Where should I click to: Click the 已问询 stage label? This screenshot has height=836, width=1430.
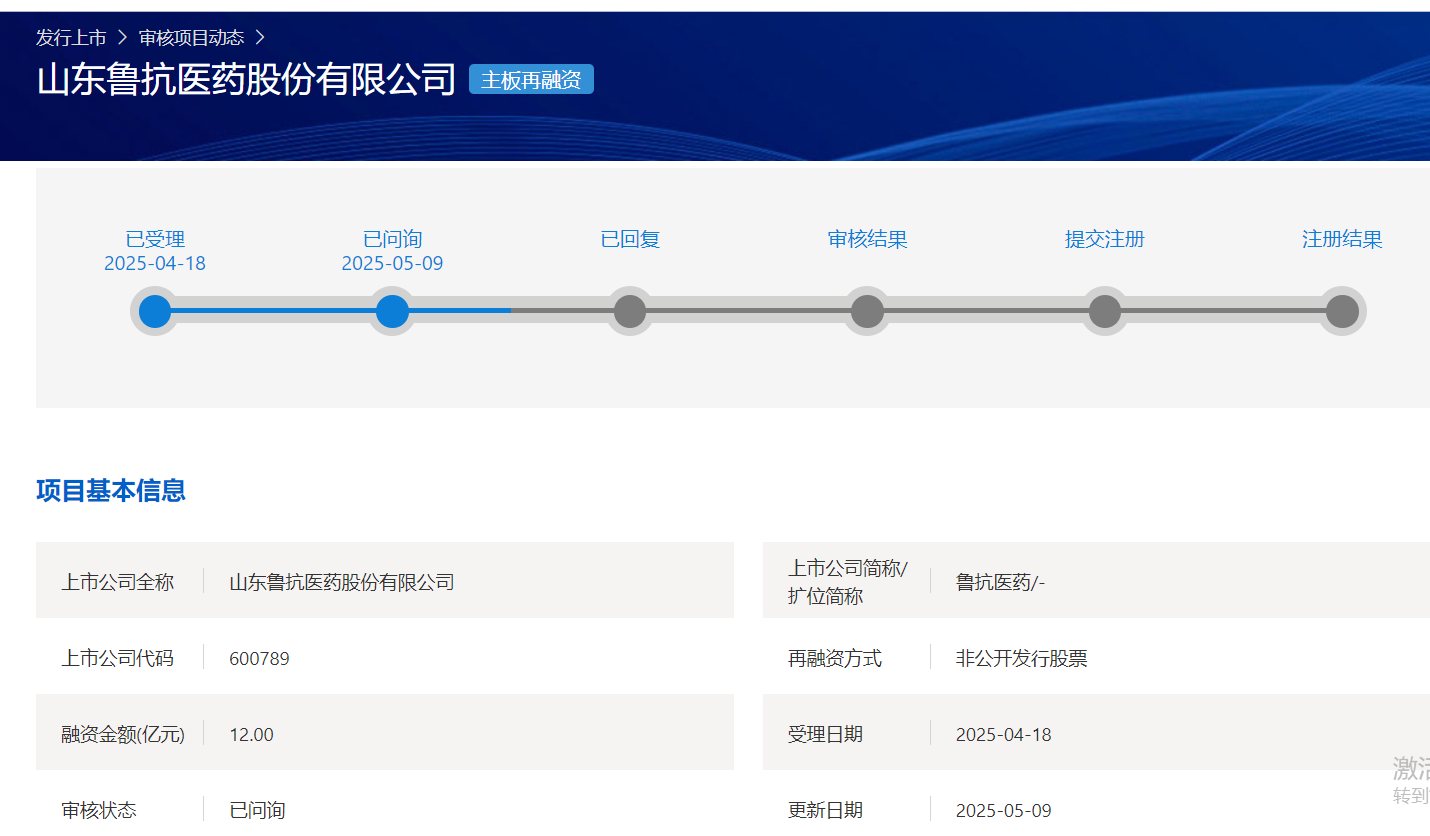click(392, 240)
